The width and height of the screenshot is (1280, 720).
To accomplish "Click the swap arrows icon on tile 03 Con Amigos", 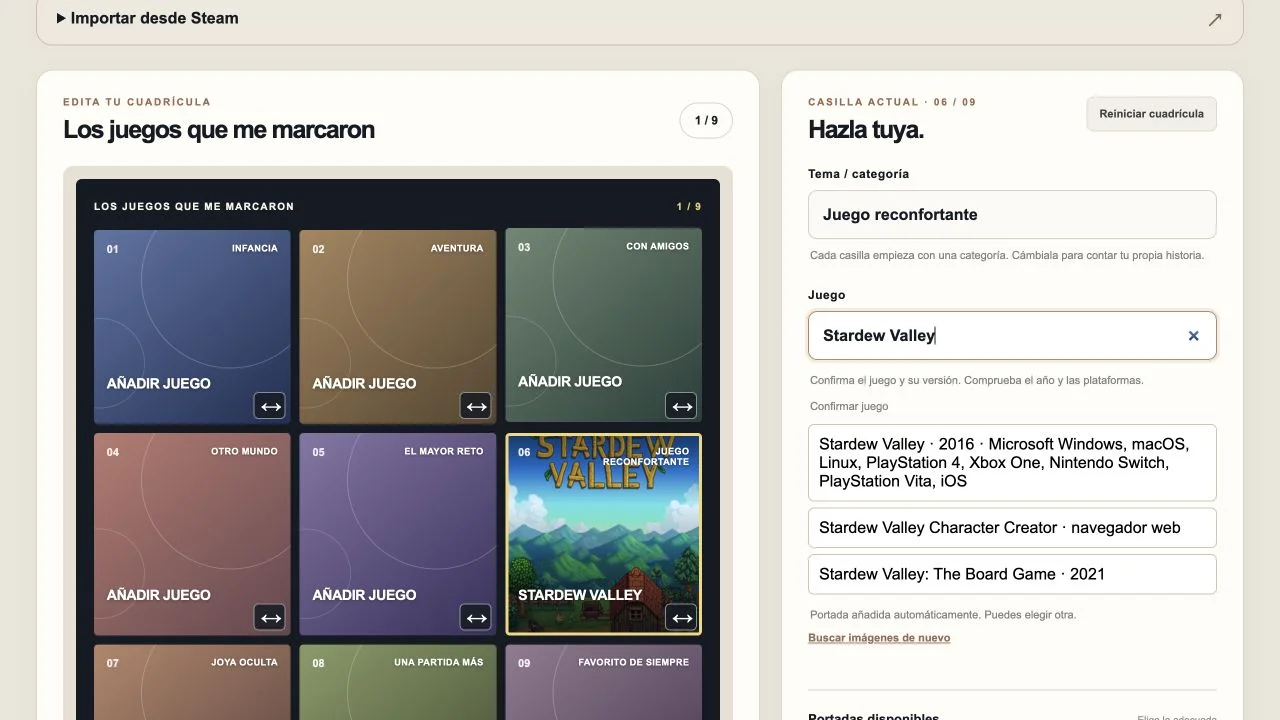I will pos(682,406).
